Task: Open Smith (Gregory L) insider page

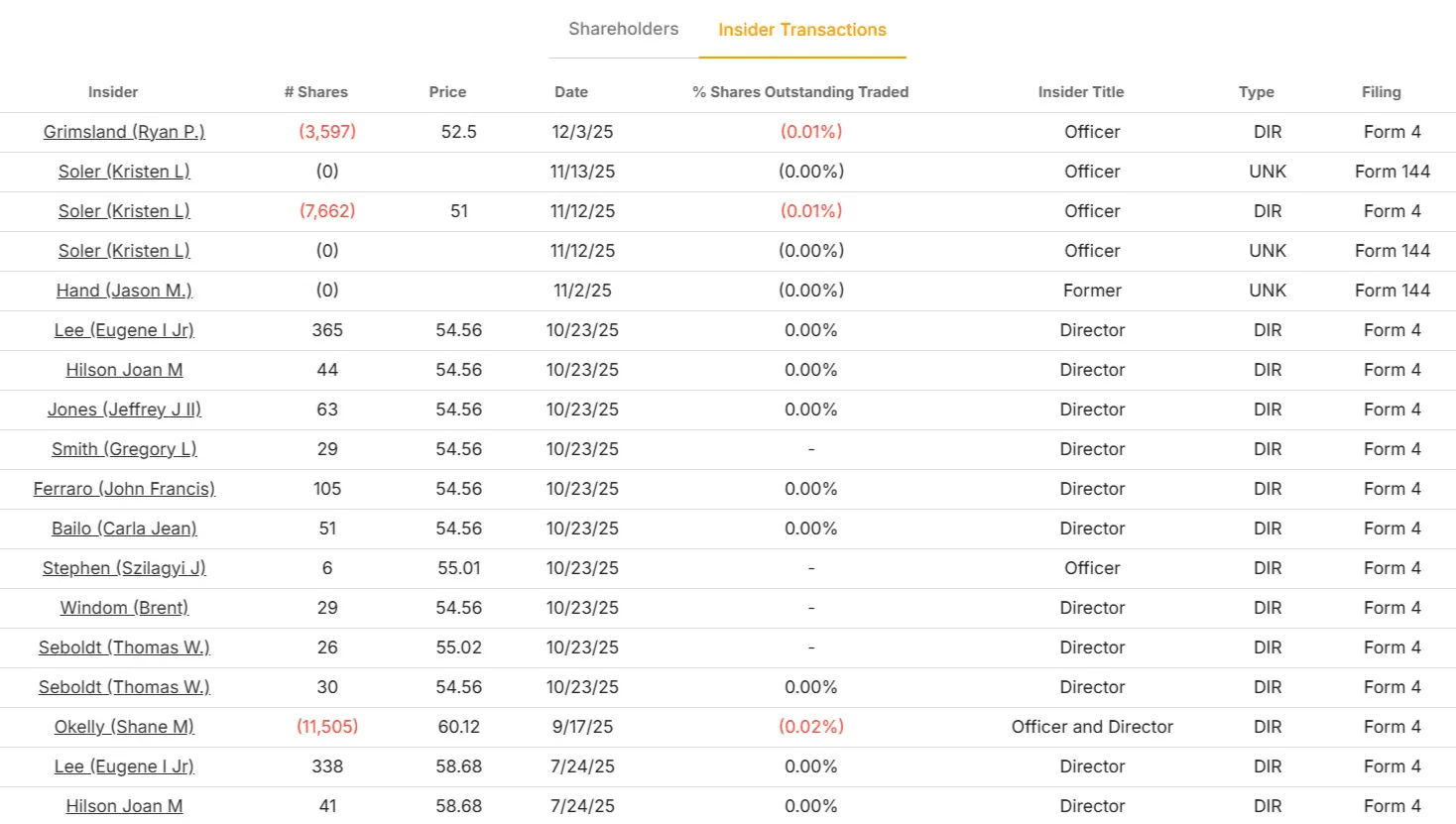Action: point(124,449)
